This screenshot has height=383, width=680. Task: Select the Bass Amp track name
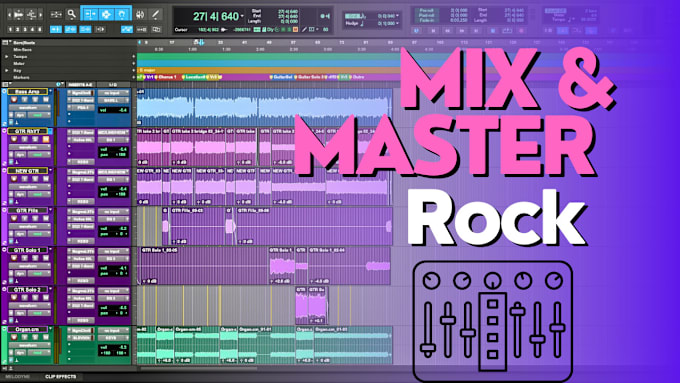[x=27, y=92]
